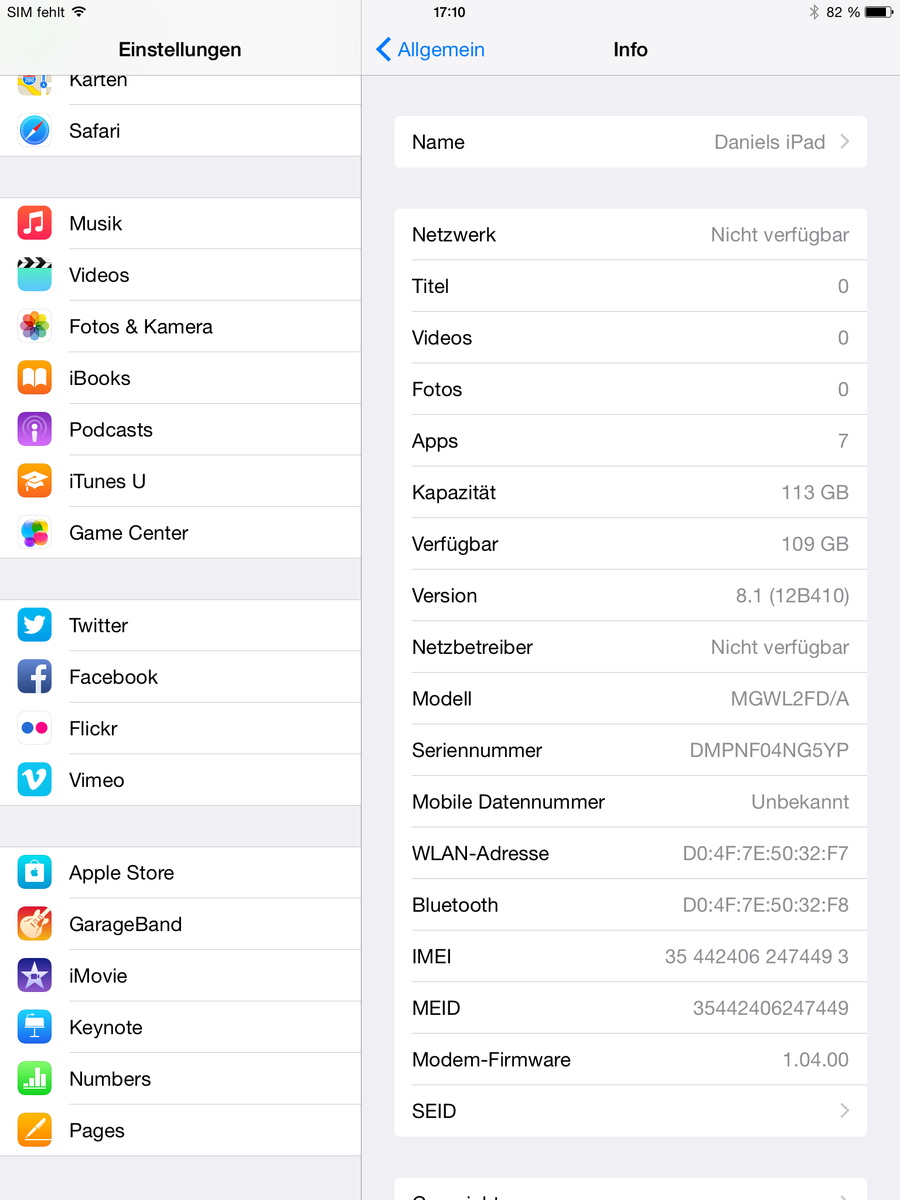Go back via the Allgemein chevron
900x1200 pixels.
(384, 50)
